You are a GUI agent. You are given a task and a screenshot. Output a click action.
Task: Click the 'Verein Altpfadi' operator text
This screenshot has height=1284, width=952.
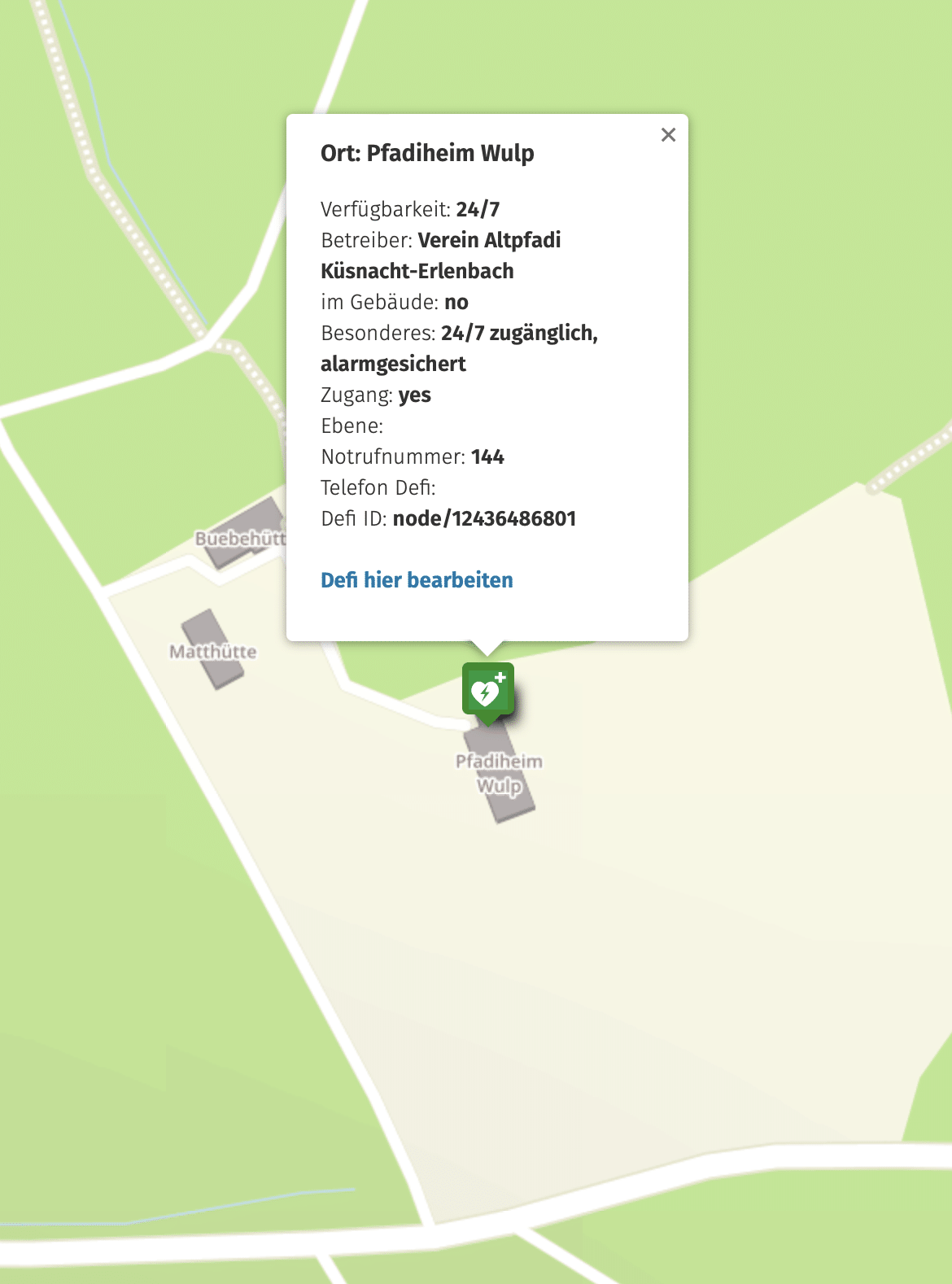point(489,240)
